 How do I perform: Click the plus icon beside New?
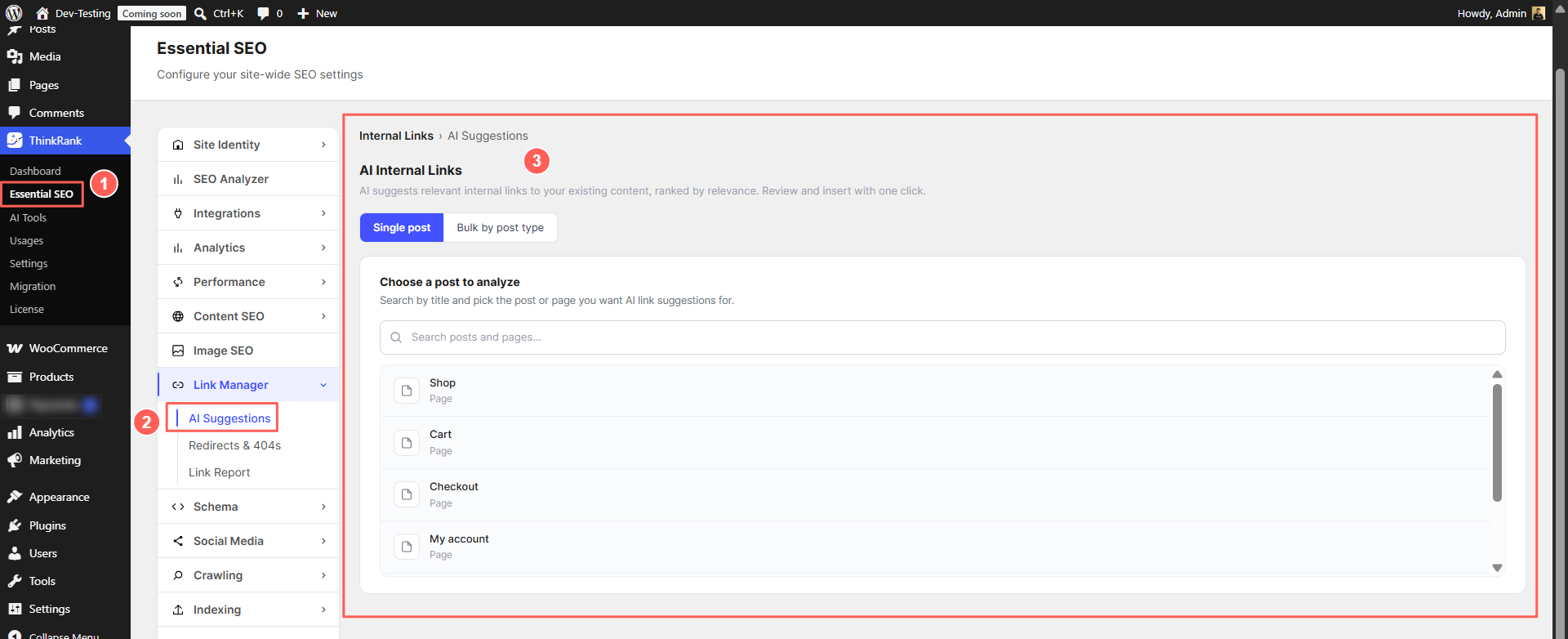[x=303, y=13]
